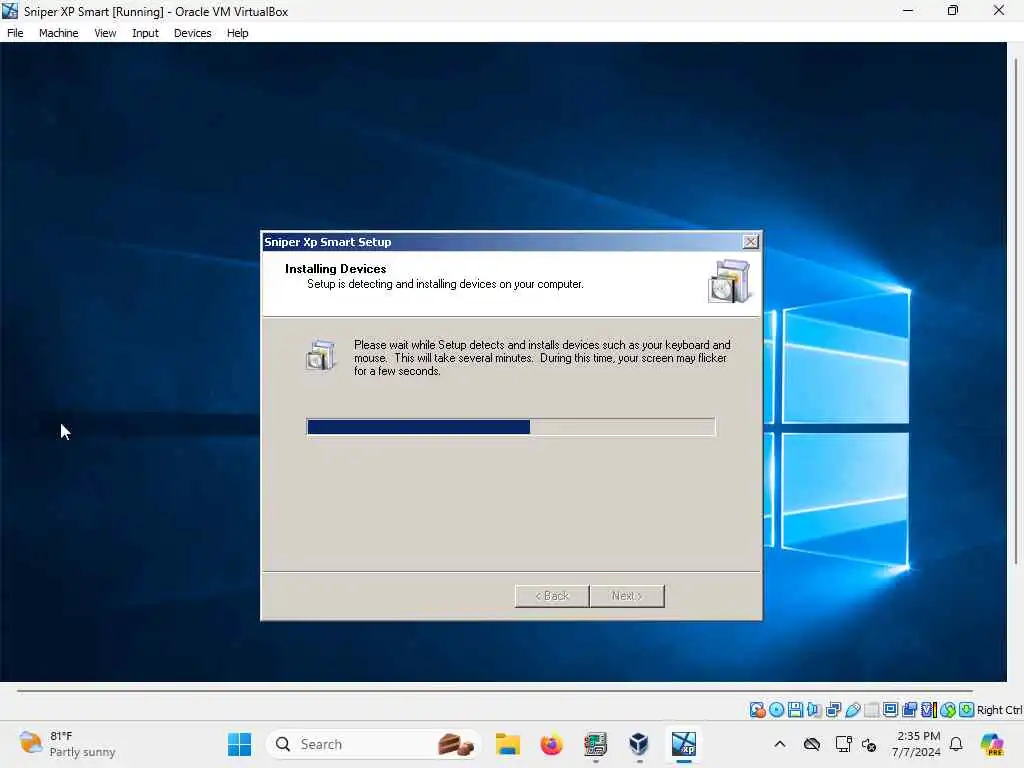
Task: Open the Help menu
Action: (238, 33)
